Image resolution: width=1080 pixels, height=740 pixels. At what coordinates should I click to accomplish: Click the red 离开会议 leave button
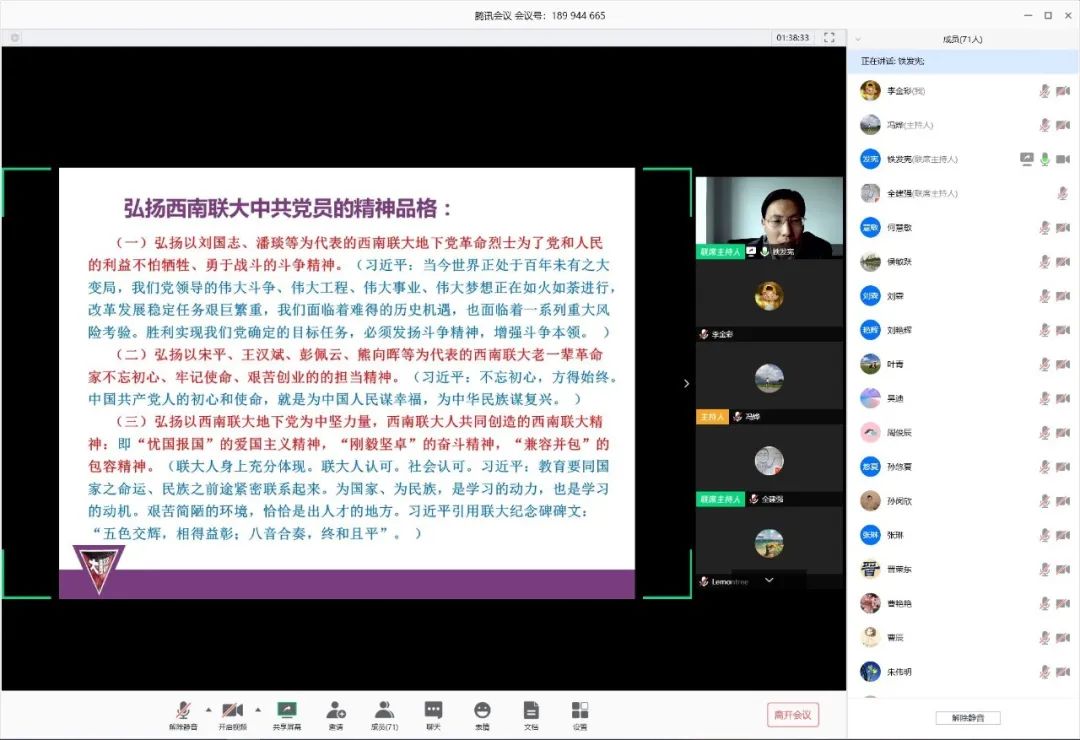click(793, 714)
